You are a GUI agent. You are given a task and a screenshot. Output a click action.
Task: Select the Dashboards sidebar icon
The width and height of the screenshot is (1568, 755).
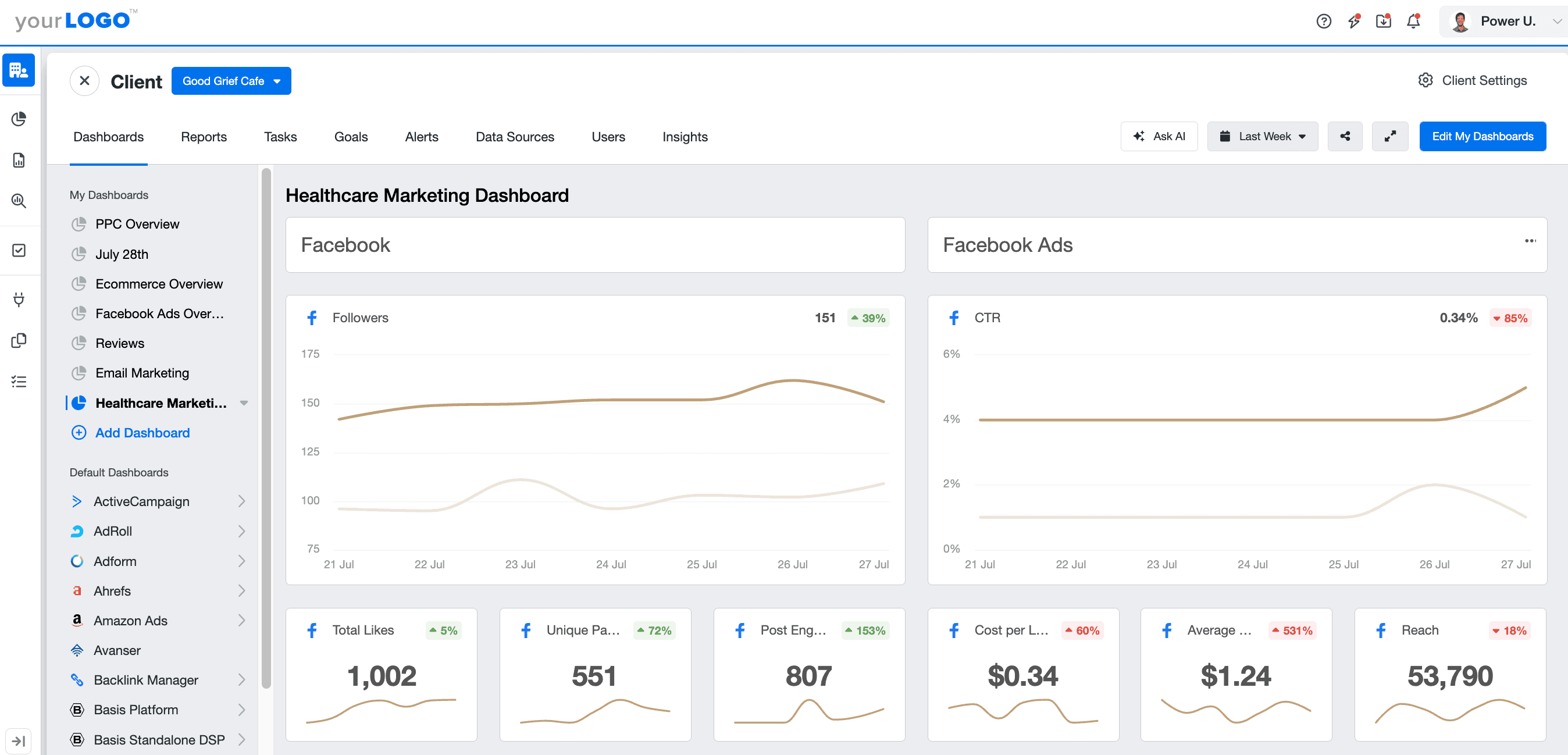pyautogui.click(x=18, y=119)
